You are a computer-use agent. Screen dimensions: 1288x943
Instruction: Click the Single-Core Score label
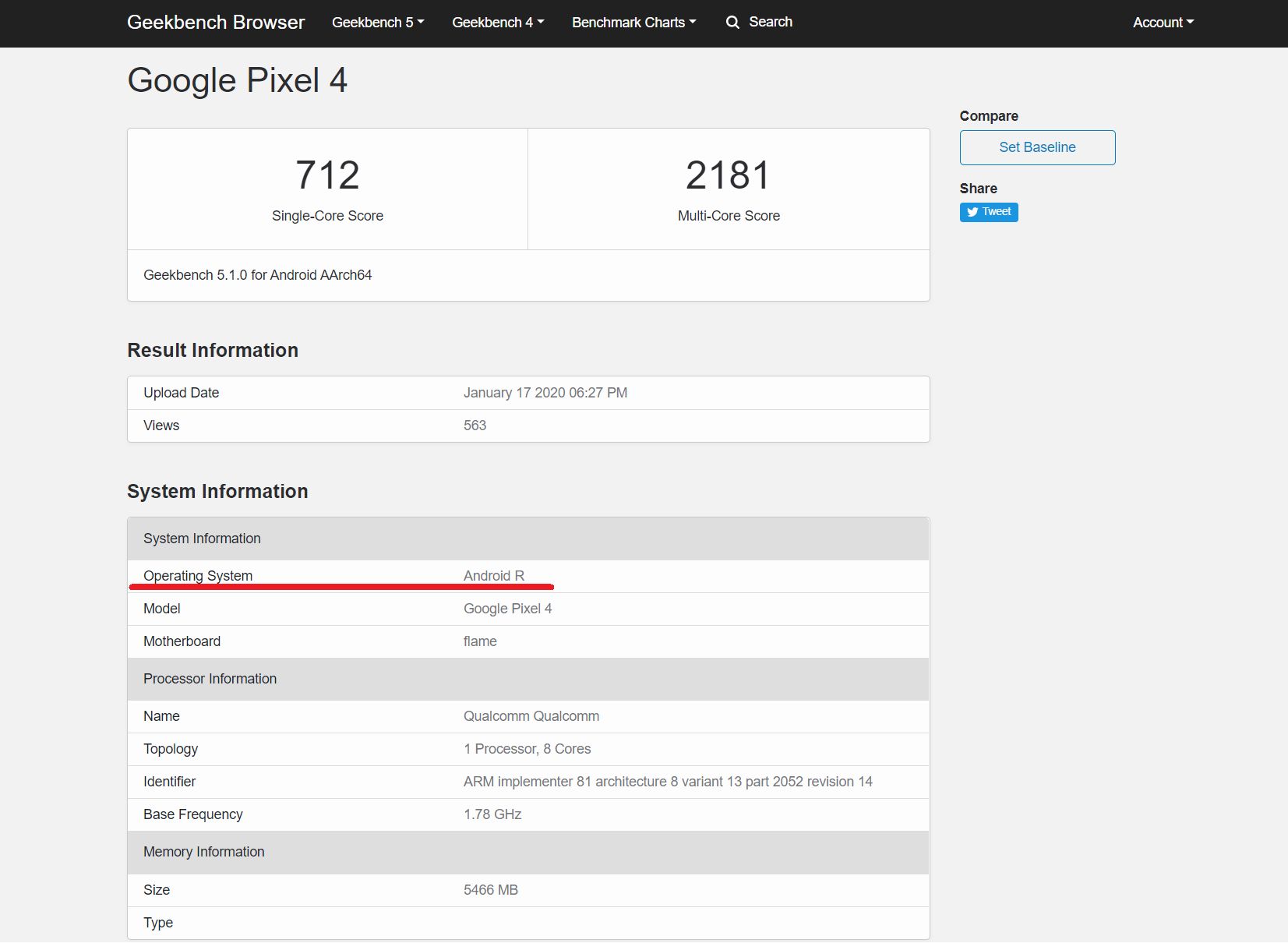(327, 216)
